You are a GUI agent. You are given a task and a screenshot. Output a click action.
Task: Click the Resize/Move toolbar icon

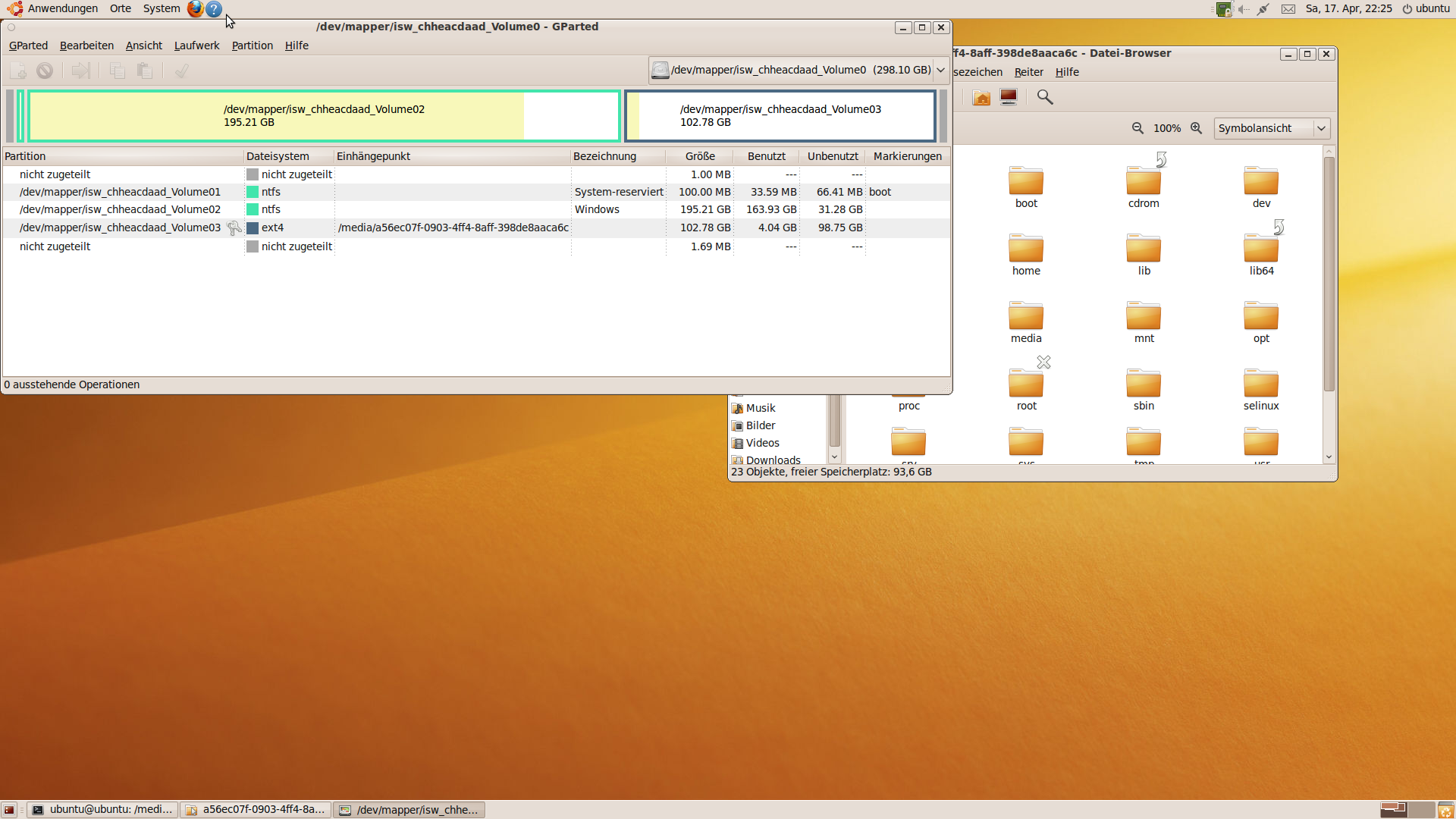[x=80, y=71]
